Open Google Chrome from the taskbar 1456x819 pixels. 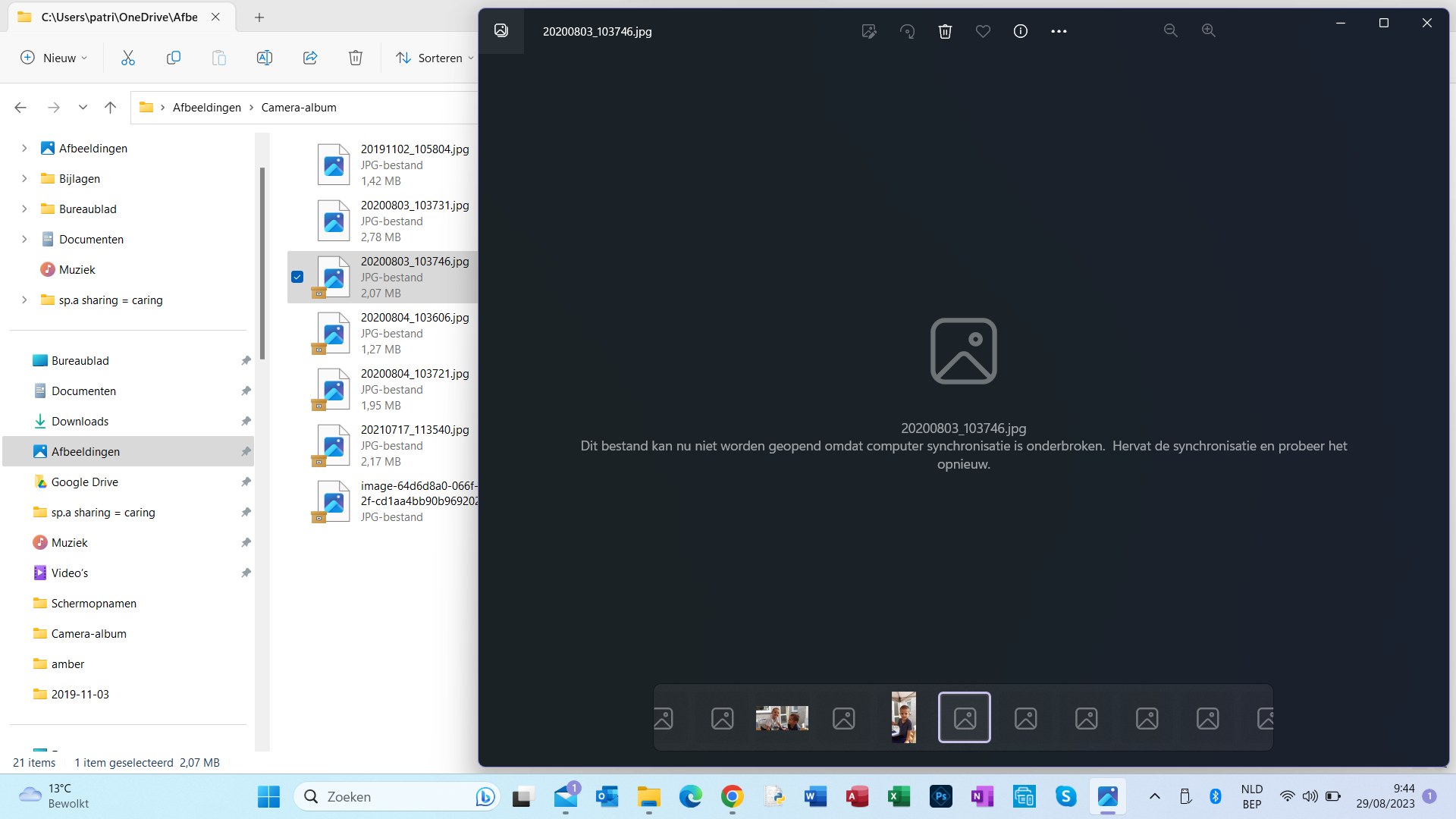732,796
